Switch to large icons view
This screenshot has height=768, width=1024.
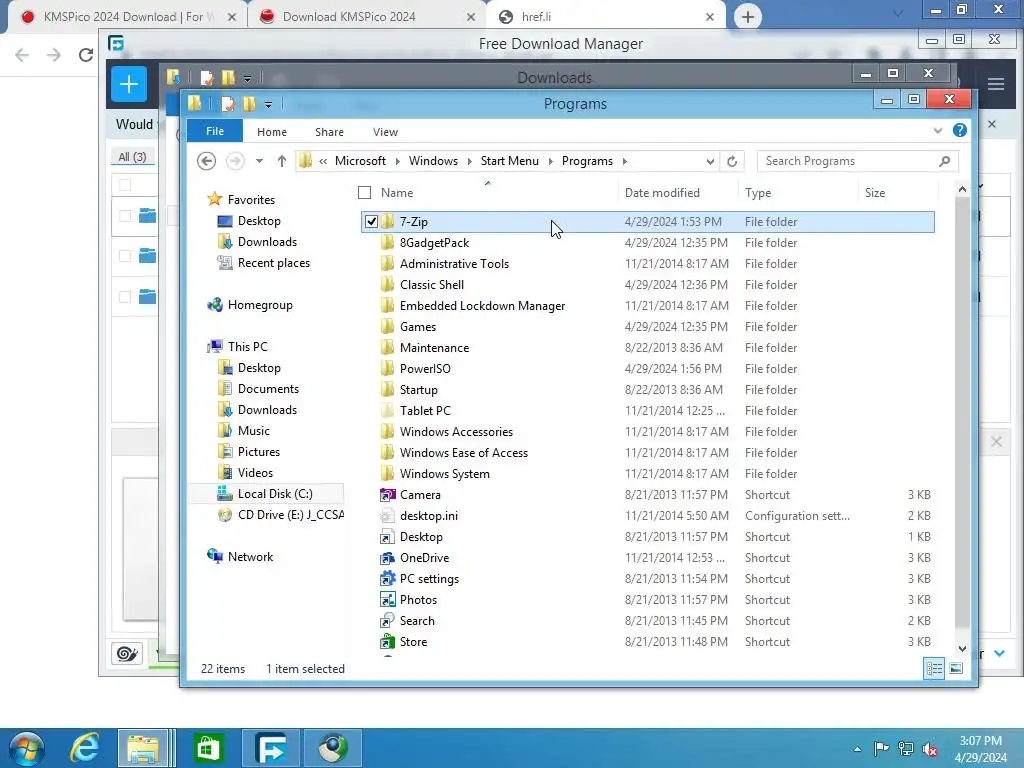coord(956,668)
